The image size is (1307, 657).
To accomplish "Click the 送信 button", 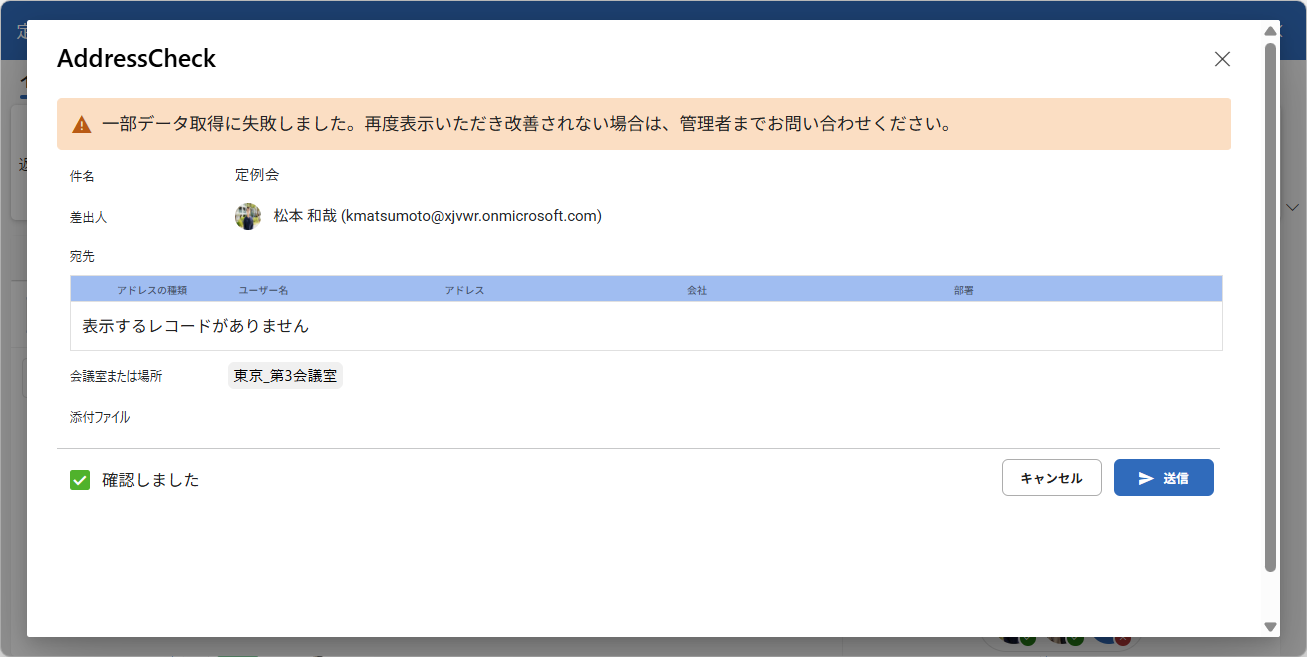I will pos(1164,478).
